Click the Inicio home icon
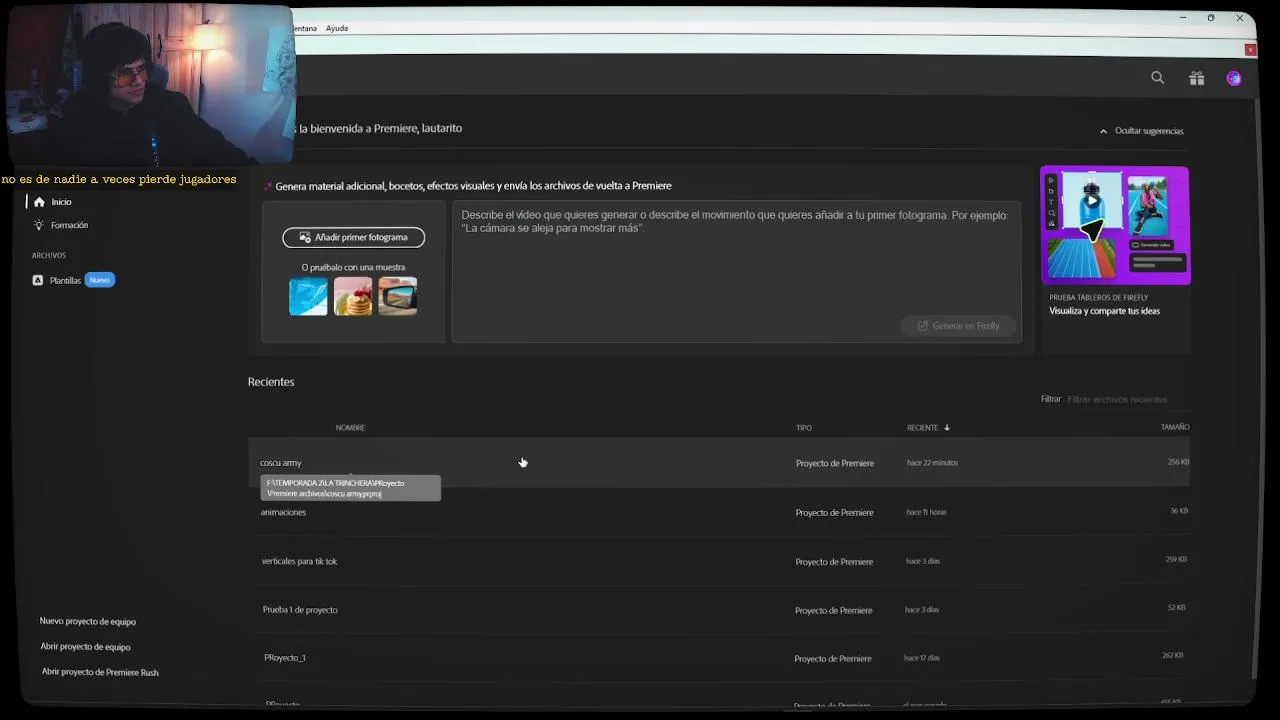 39,202
